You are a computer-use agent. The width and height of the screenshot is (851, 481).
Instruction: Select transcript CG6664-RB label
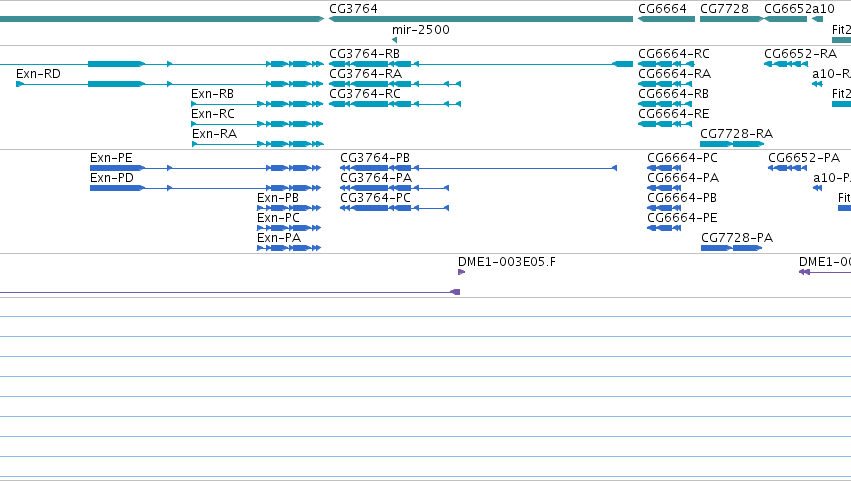pyautogui.click(x=674, y=94)
